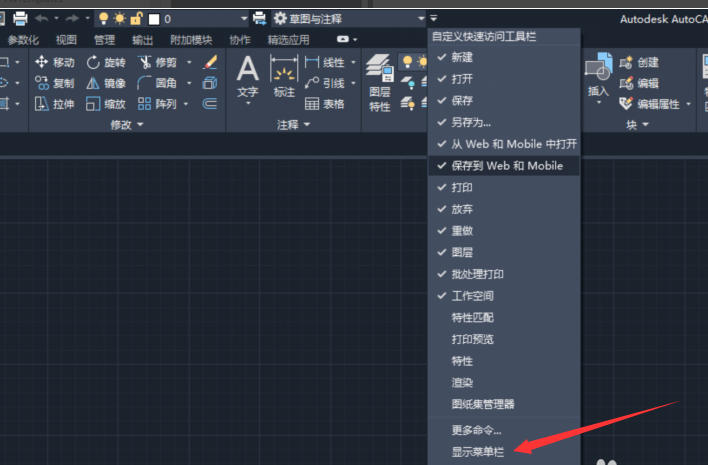Select the Leader (引线) tool
The image size is (708, 465).
[324, 83]
